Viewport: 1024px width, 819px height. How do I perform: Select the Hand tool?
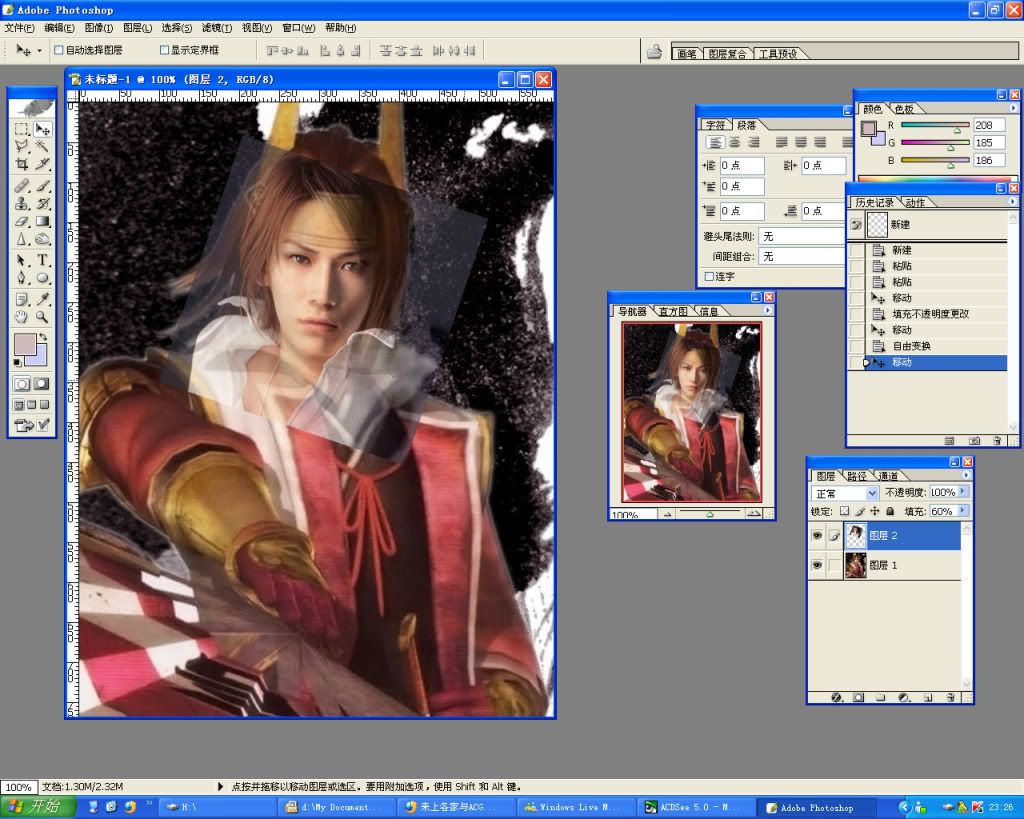pos(21,316)
